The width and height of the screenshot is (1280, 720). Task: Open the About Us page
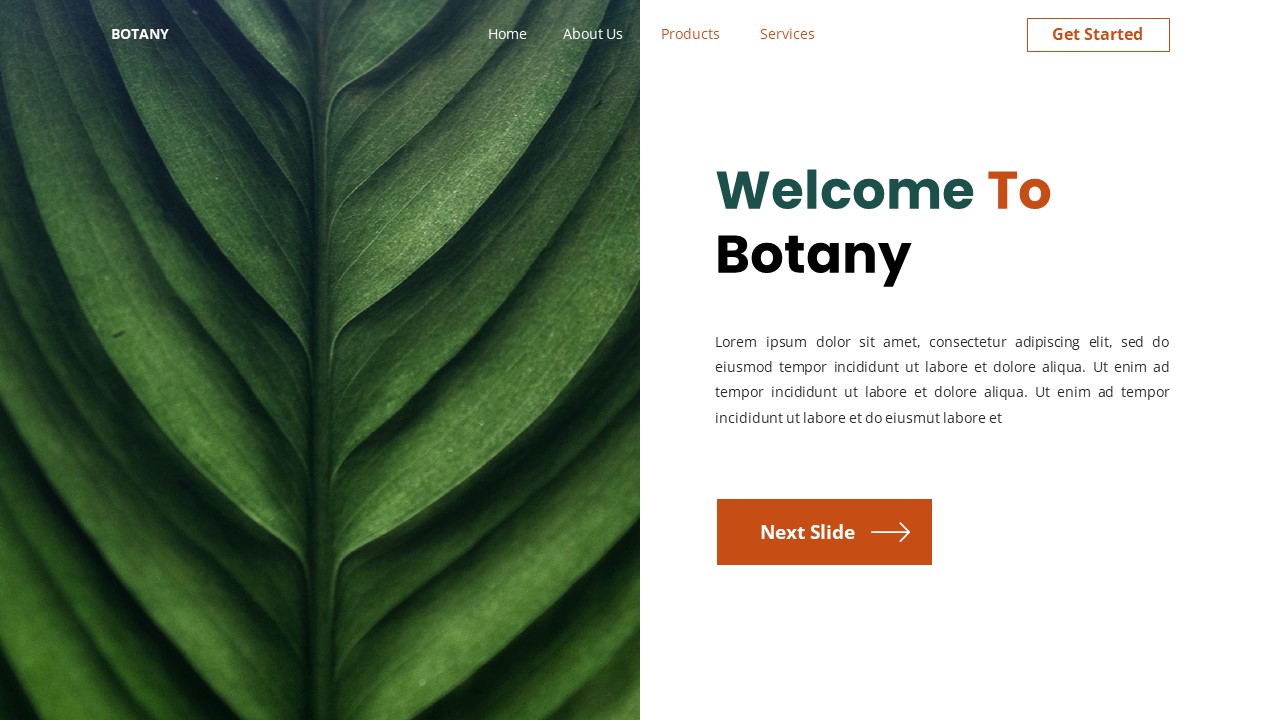coord(592,34)
